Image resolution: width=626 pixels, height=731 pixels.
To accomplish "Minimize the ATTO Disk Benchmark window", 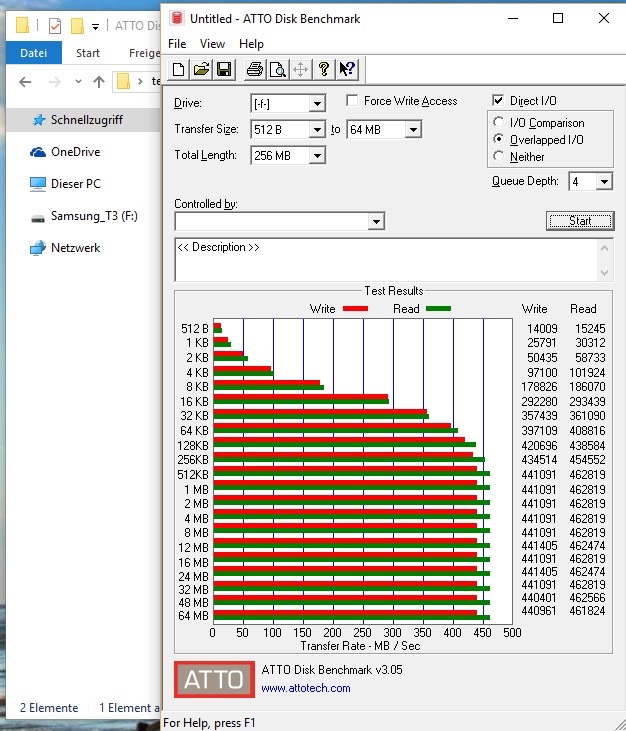I will (x=513, y=18).
